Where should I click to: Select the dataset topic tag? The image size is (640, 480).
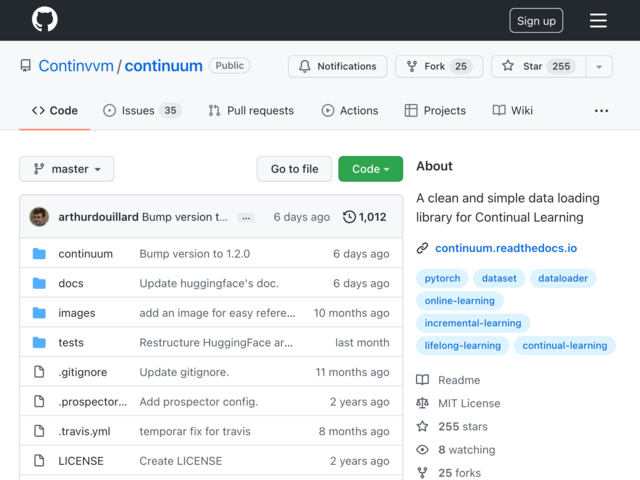pyautogui.click(x=499, y=278)
